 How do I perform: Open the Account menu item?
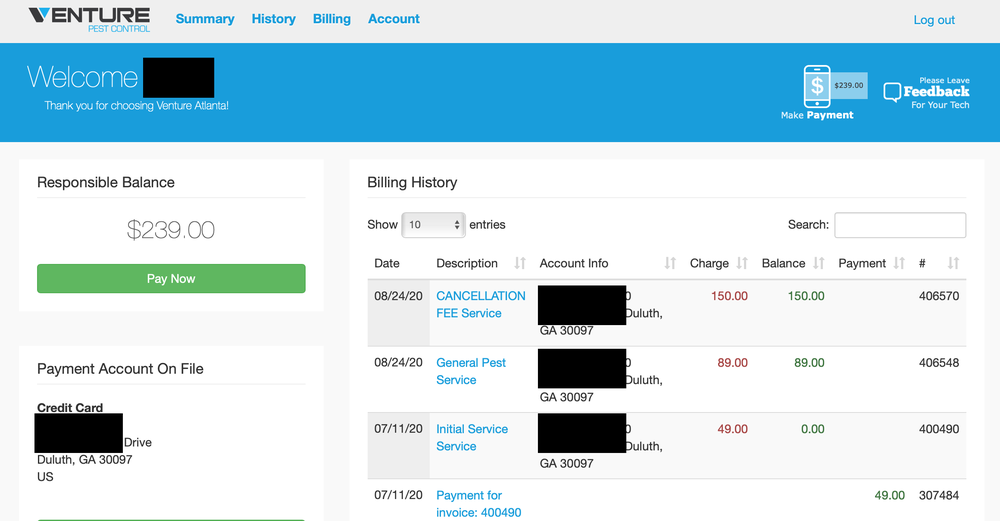394,19
